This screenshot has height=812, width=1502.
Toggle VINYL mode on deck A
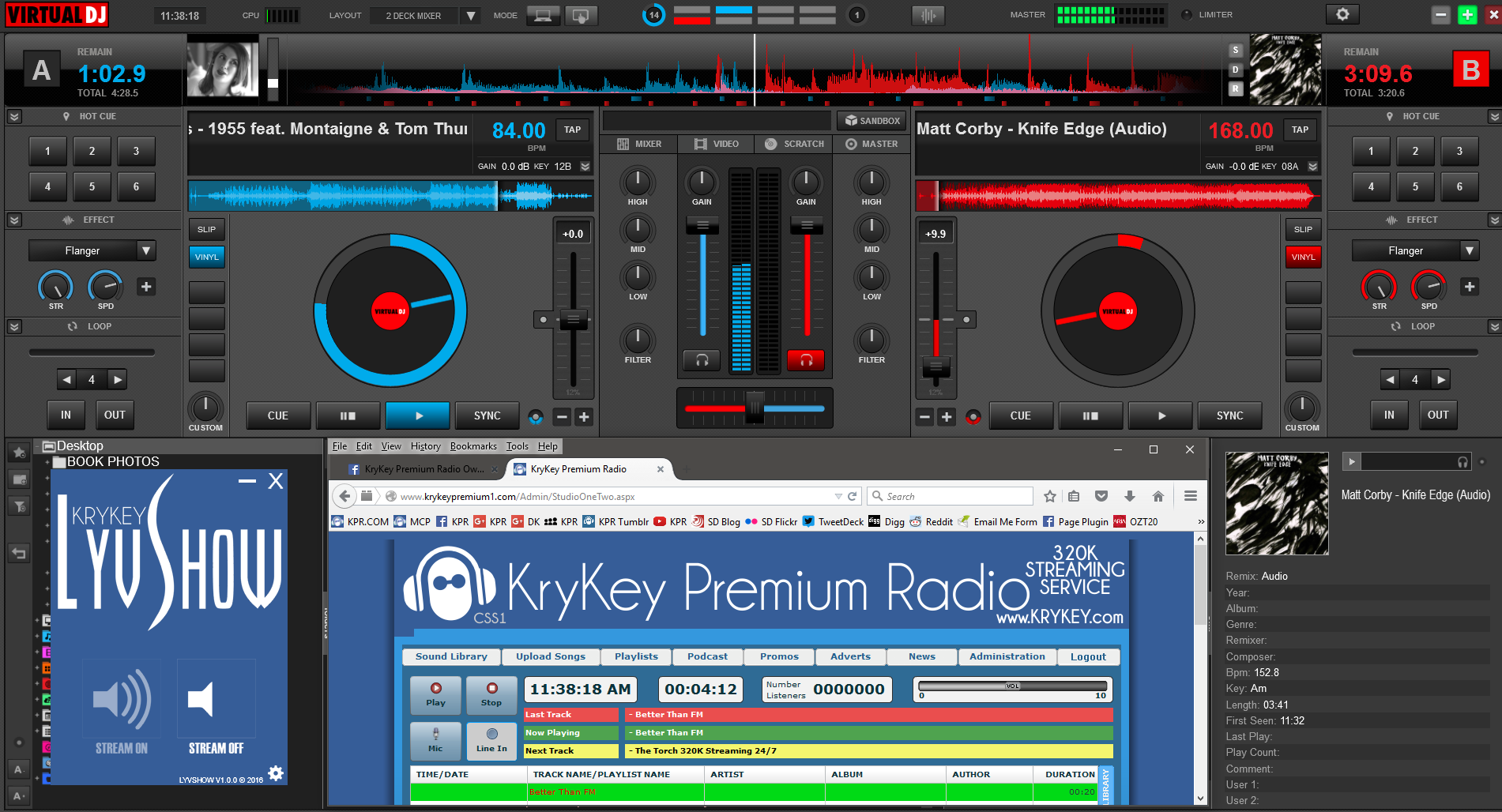[x=206, y=257]
